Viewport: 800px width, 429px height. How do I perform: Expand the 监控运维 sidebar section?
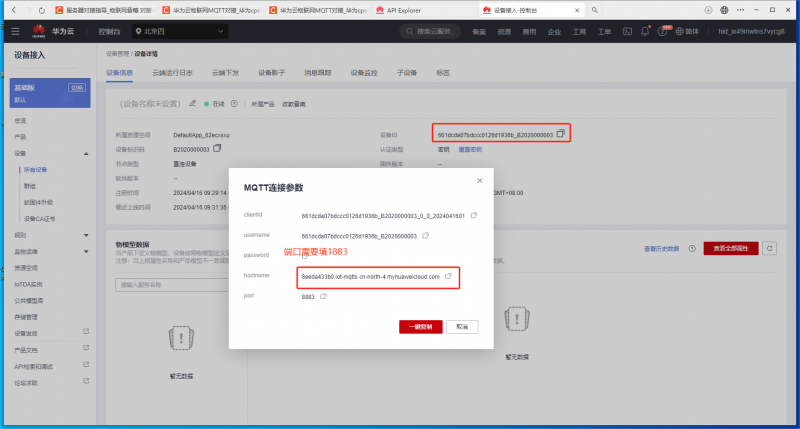pos(84,251)
